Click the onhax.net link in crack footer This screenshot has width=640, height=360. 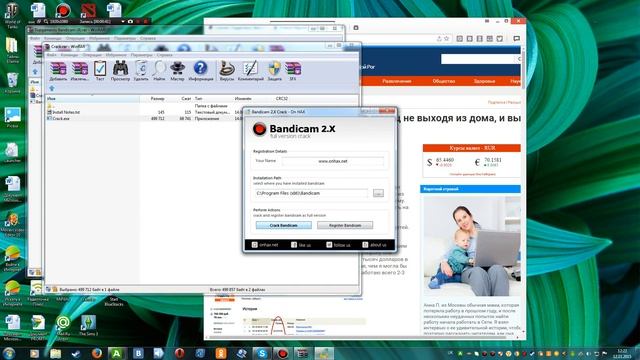pyautogui.click(x=265, y=244)
